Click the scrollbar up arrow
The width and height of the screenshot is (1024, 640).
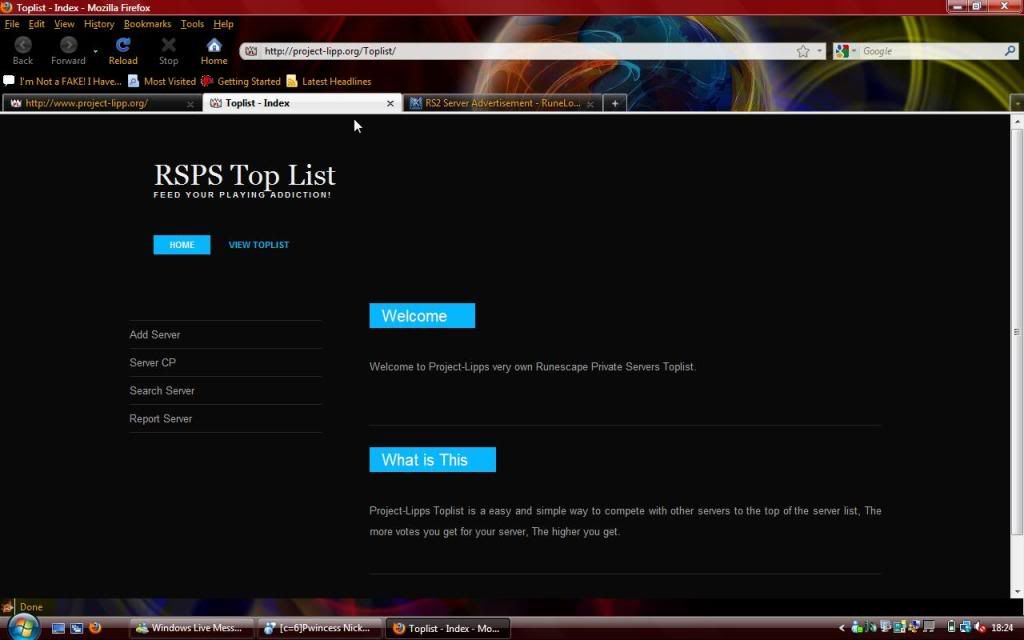(1016, 121)
